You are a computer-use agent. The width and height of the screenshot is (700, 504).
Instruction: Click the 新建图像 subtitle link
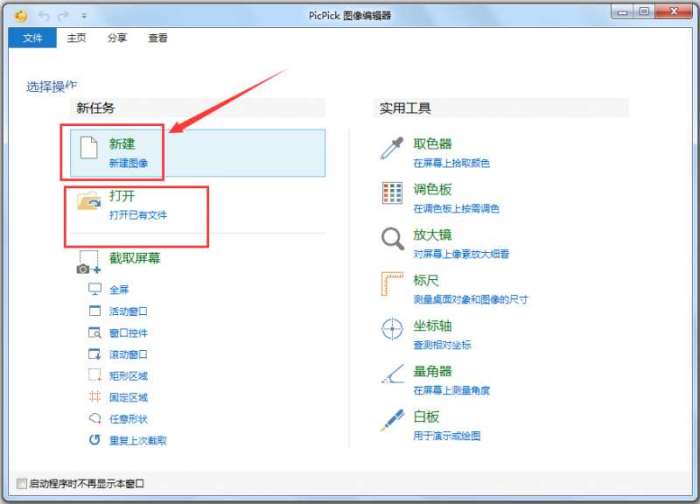click(128, 163)
